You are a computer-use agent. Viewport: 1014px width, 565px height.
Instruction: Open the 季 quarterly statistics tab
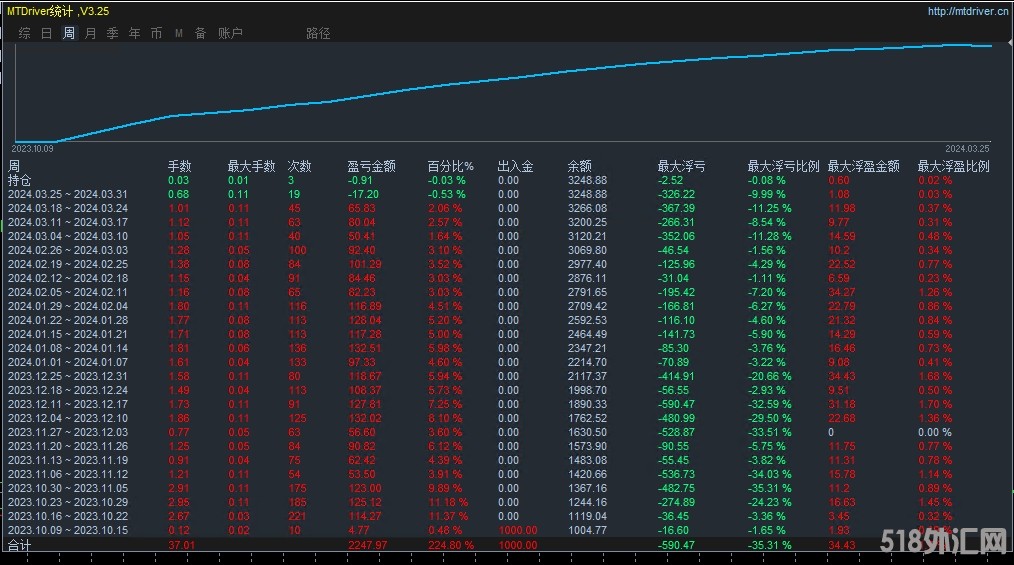[x=112, y=33]
